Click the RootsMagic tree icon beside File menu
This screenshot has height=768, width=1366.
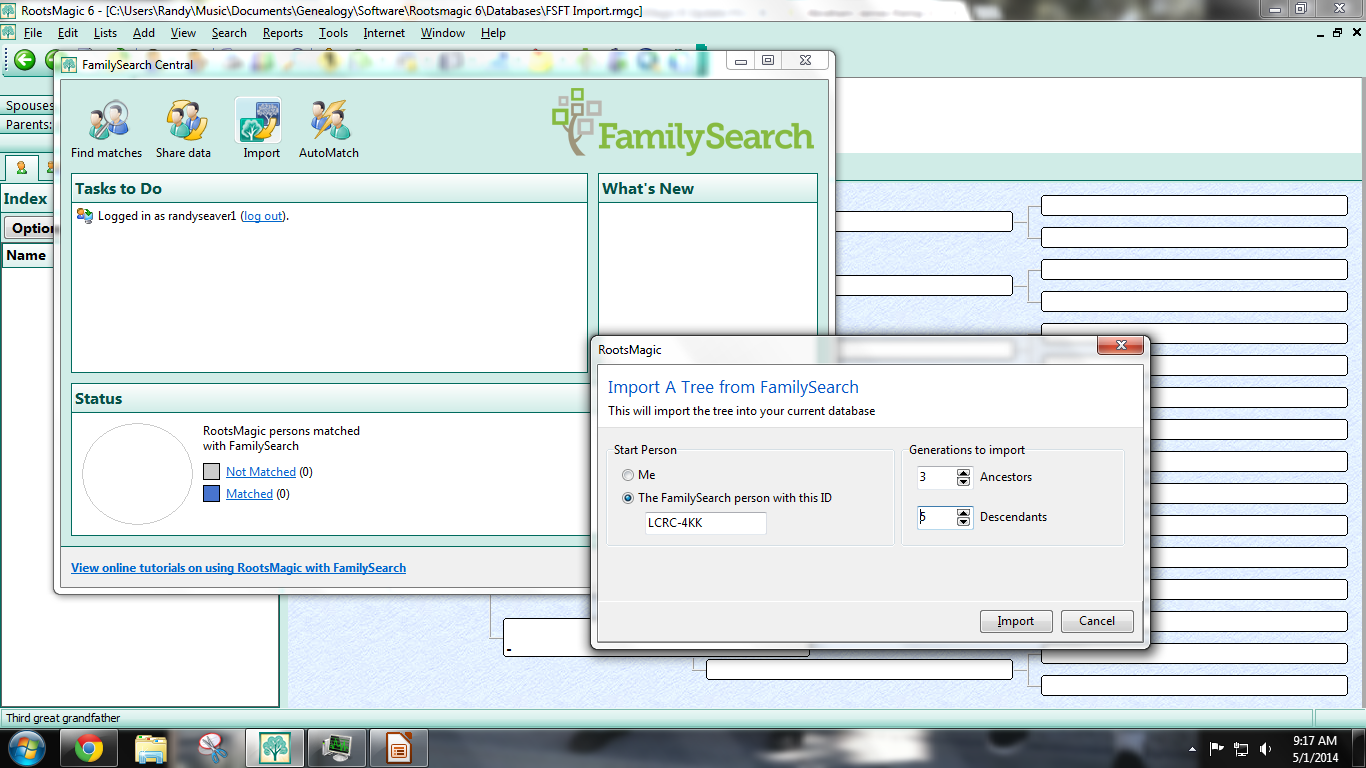[9, 33]
